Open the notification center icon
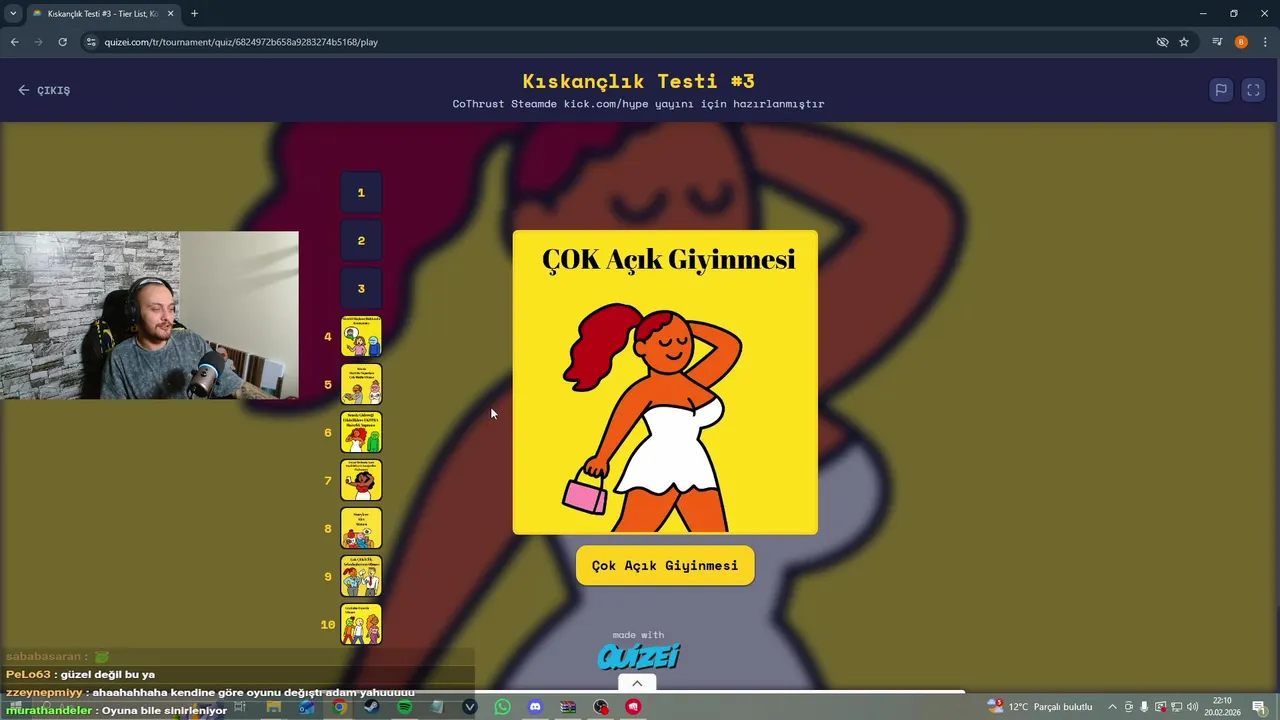 pos(1259,707)
